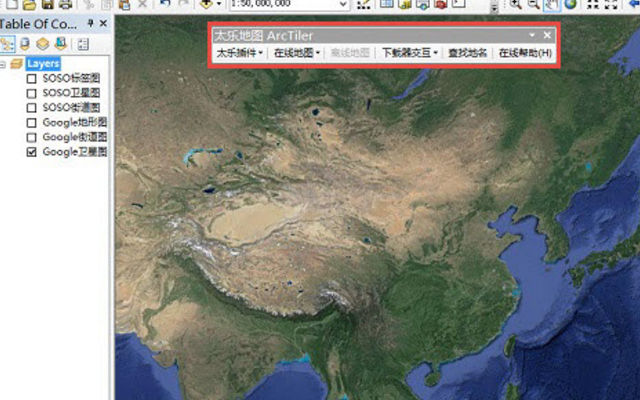Enable the SOSO标签图 layer checkbox
This screenshot has width=640, height=400.
pos(31,78)
